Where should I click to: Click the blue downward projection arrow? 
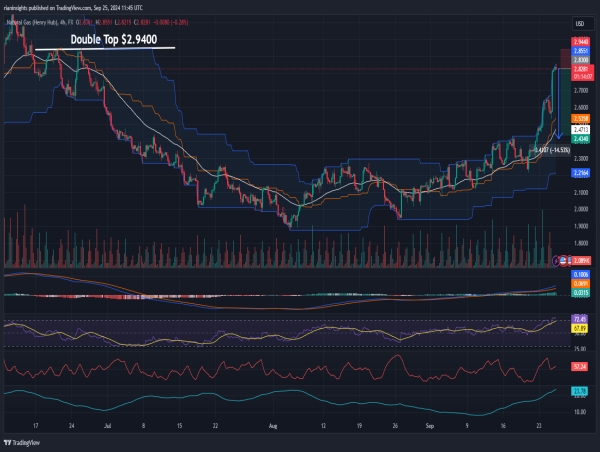[559, 103]
